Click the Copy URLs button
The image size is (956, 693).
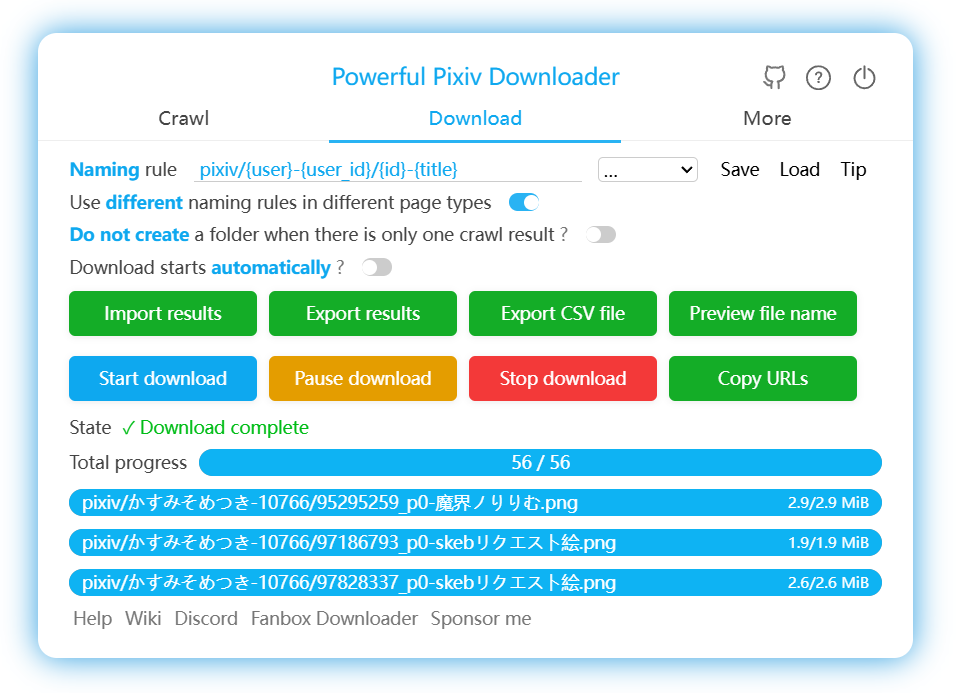coord(763,379)
